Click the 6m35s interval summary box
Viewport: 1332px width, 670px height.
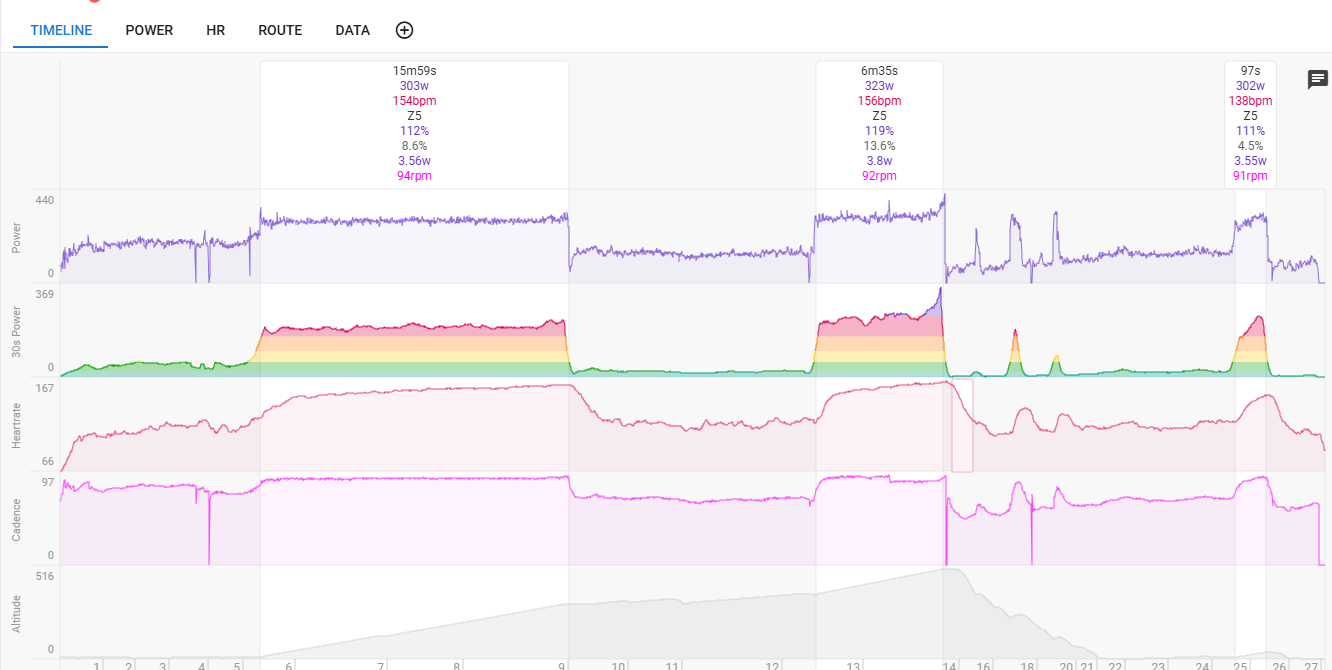[x=879, y=124]
